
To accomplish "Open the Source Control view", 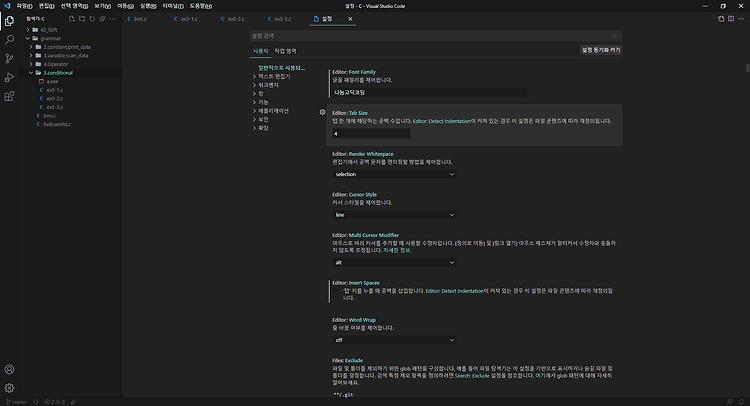I will (9, 58).
